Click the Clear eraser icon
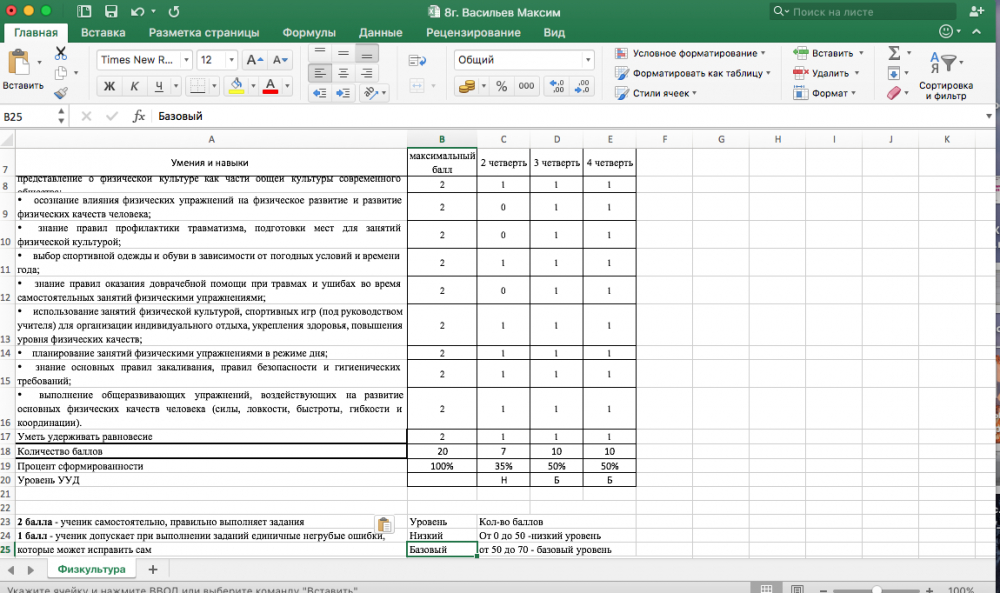This screenshot has width=1000, height=593. tap(894, 93)
